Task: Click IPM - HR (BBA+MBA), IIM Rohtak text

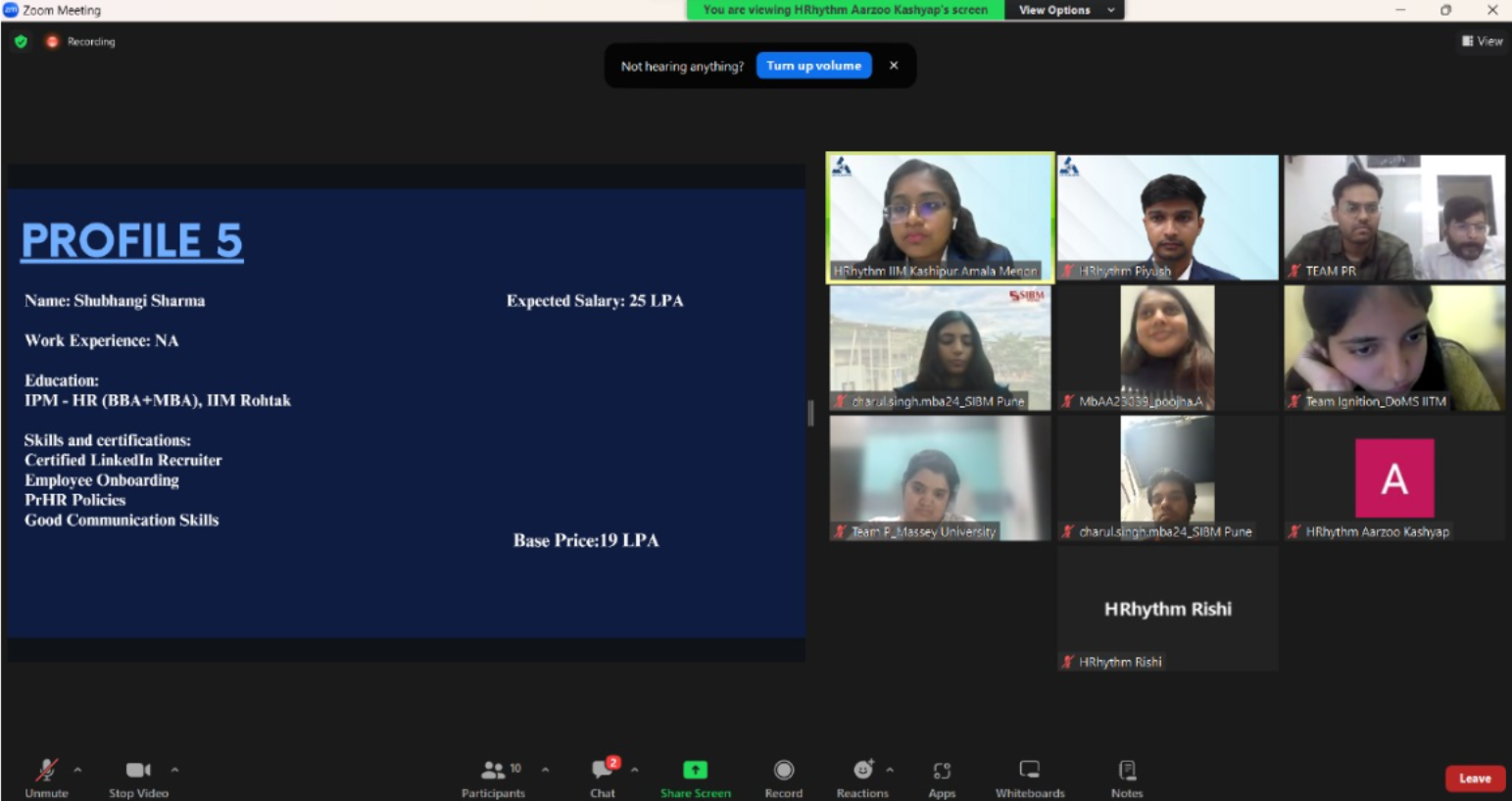Action: 158,400
